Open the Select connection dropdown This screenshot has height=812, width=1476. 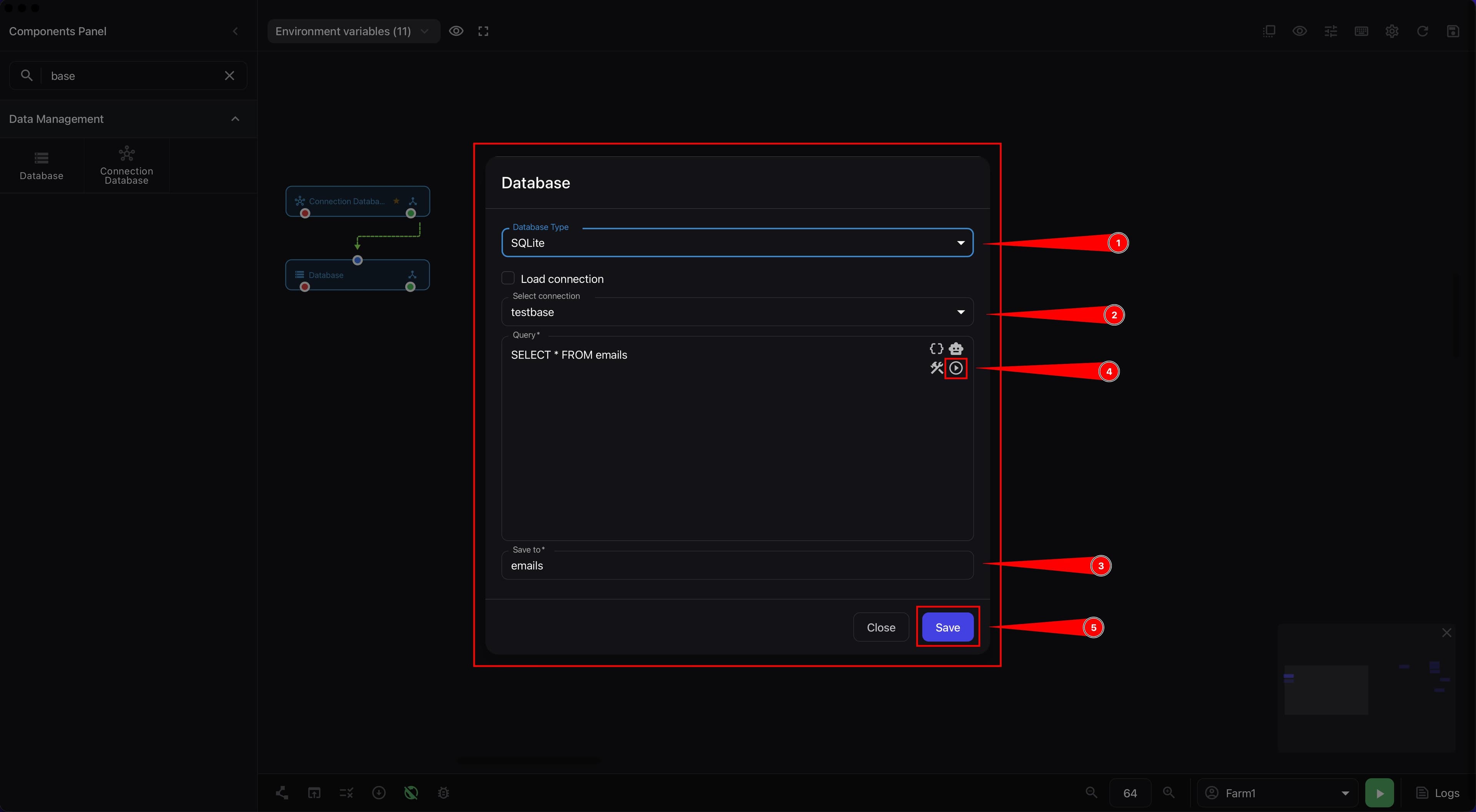click(737, 312)
